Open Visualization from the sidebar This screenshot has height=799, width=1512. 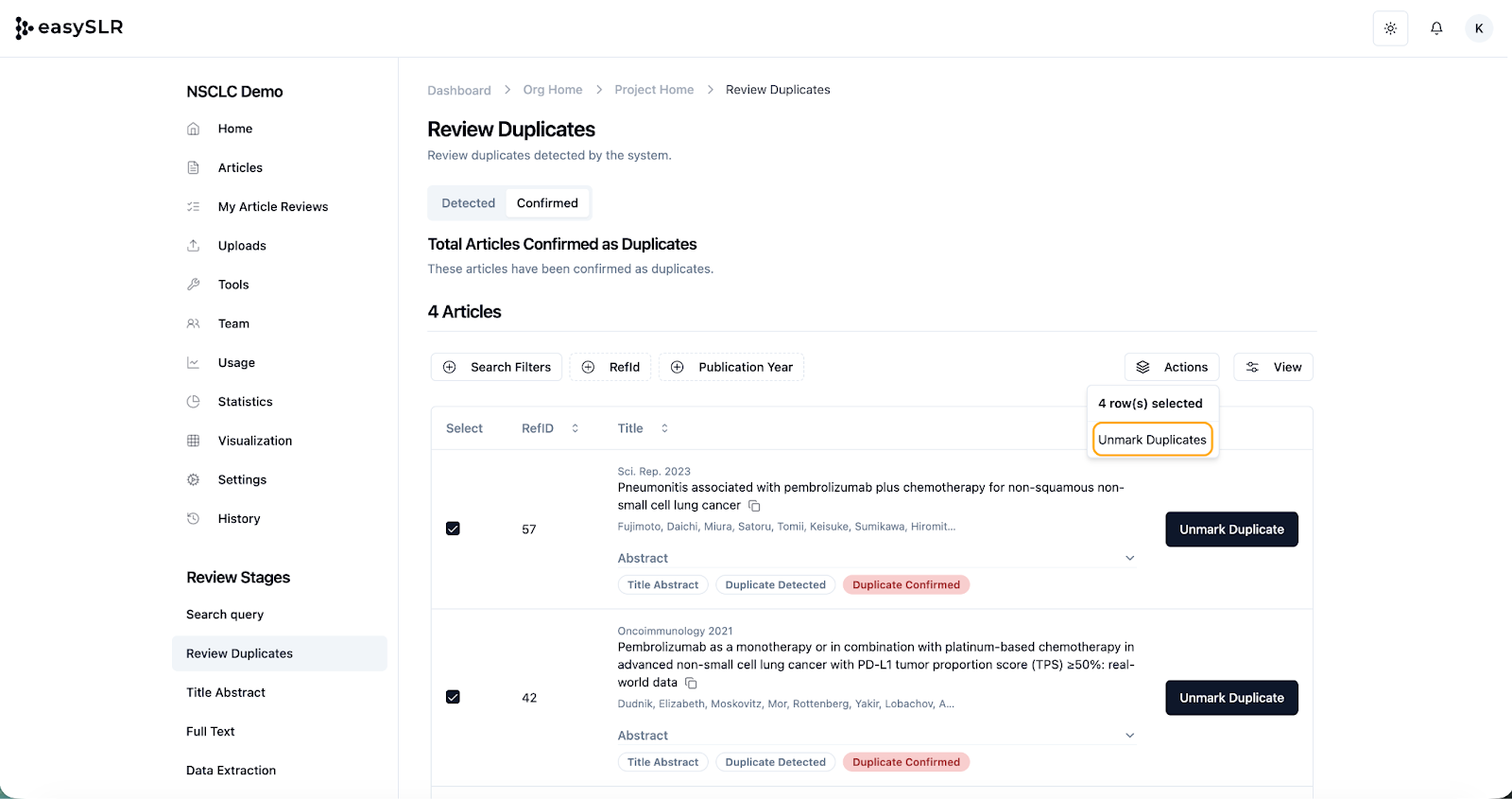pyautogui.click(x=254, y=441)
